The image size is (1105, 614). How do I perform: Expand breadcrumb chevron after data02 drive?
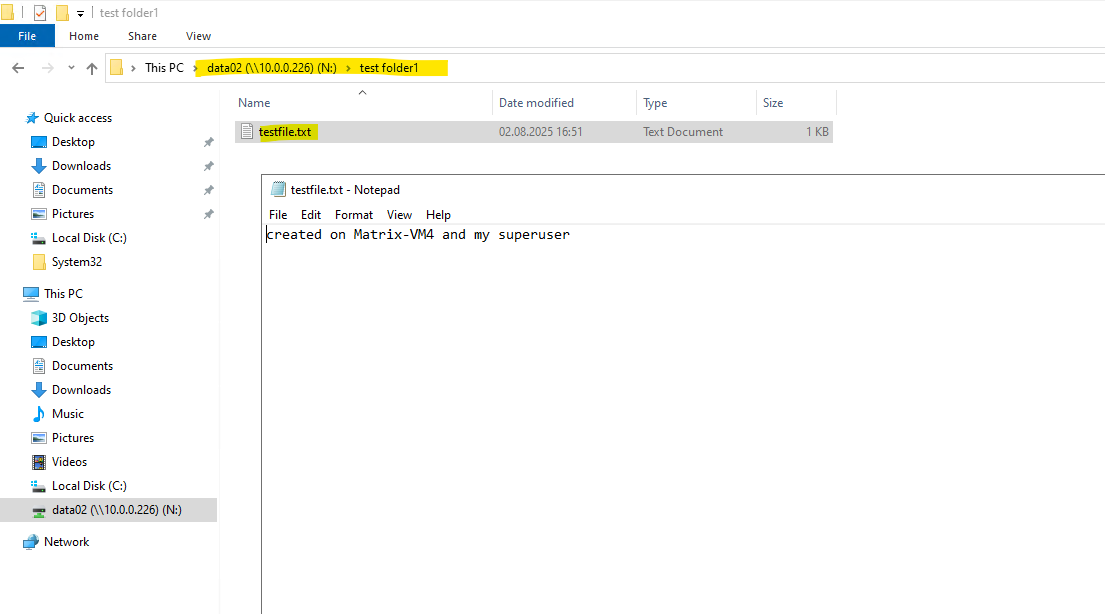348,68
